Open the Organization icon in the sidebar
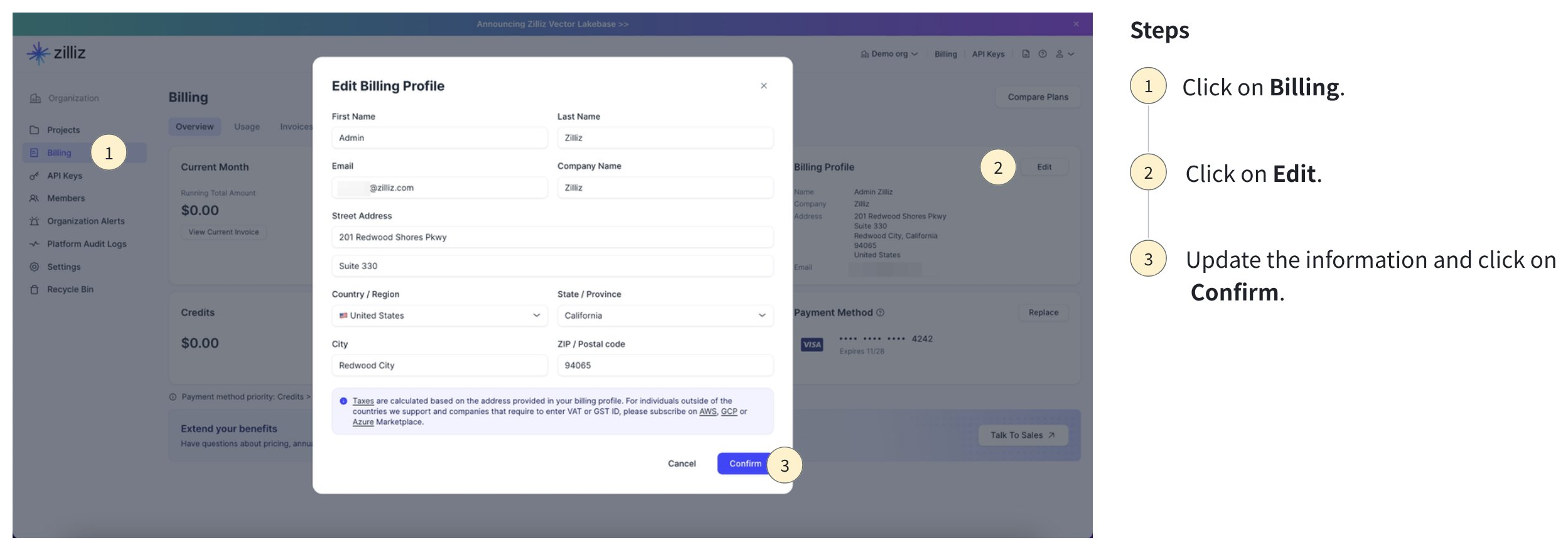 [35, 98]
